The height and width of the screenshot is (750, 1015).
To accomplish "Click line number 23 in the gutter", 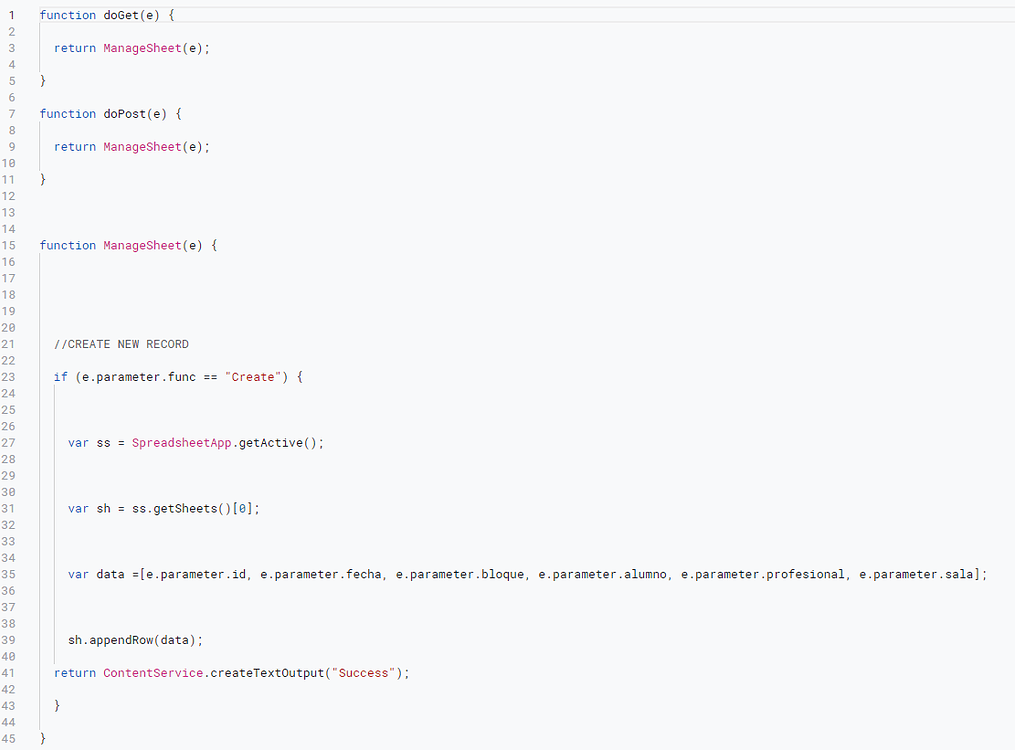I will pyautogui.click(x=10, y=377).
